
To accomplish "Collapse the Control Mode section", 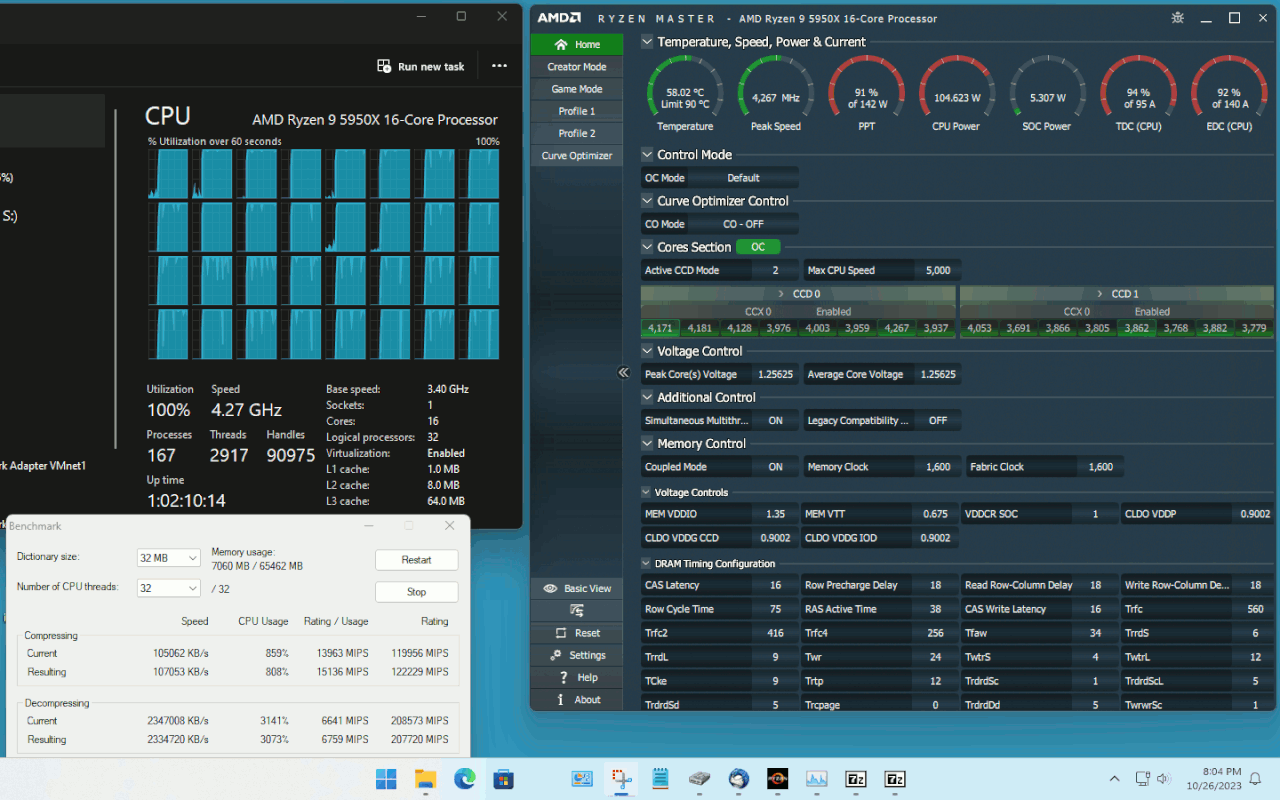I will (x=647, y=155).
